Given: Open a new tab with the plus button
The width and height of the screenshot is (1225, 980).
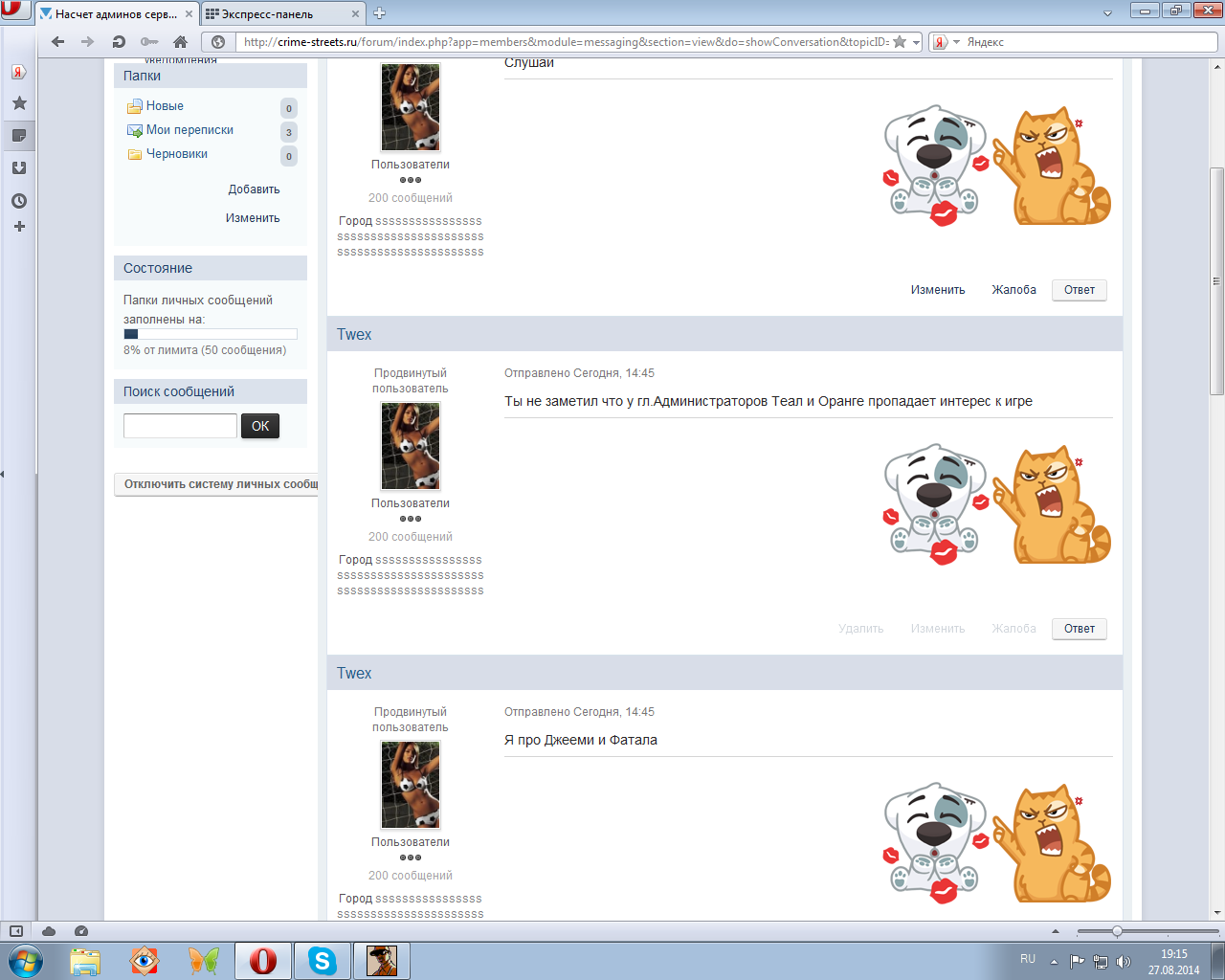Looking at the screenshot, I should click(379, 13).
